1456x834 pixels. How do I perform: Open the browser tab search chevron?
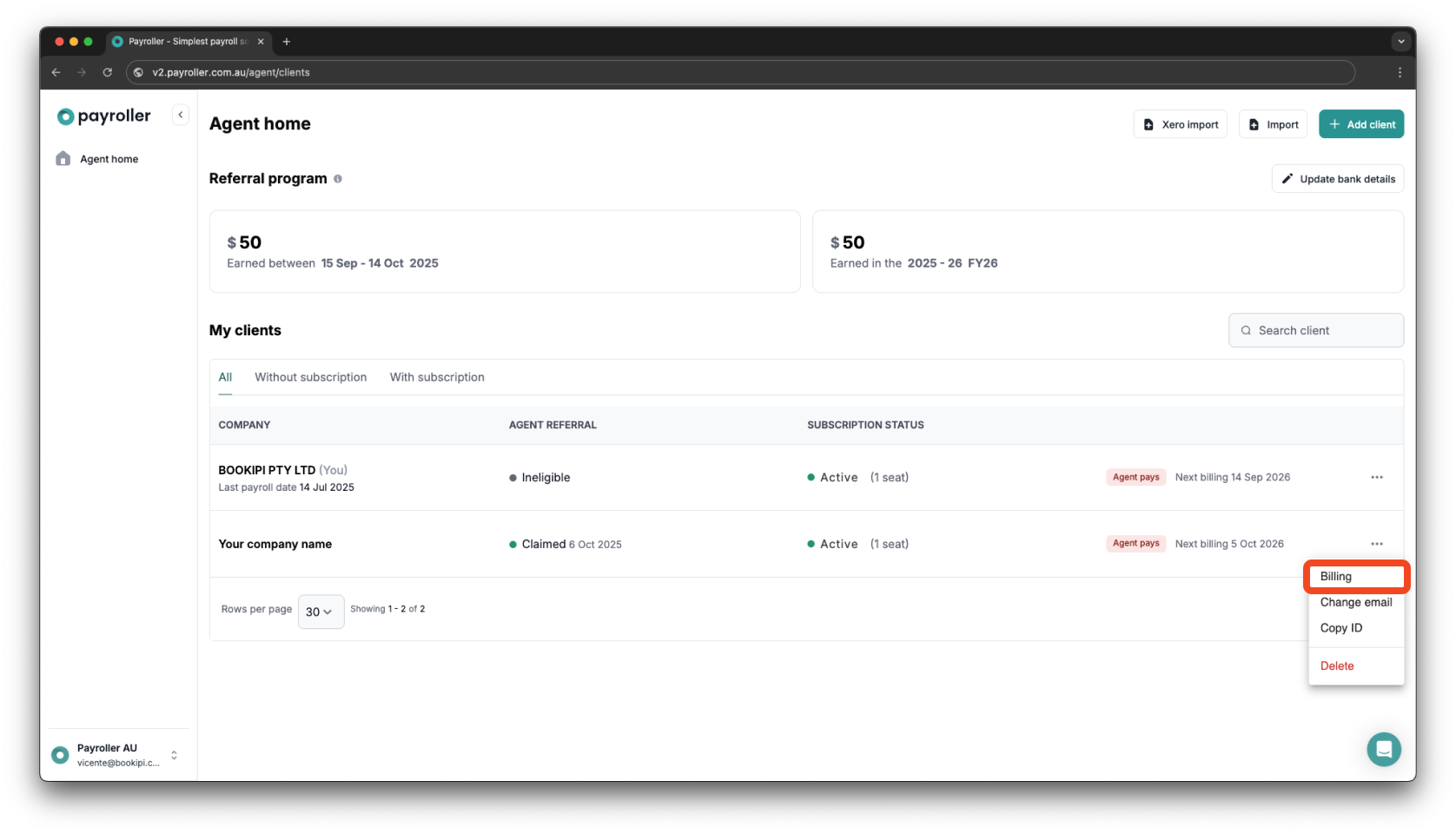click(x=1400, y=41)
